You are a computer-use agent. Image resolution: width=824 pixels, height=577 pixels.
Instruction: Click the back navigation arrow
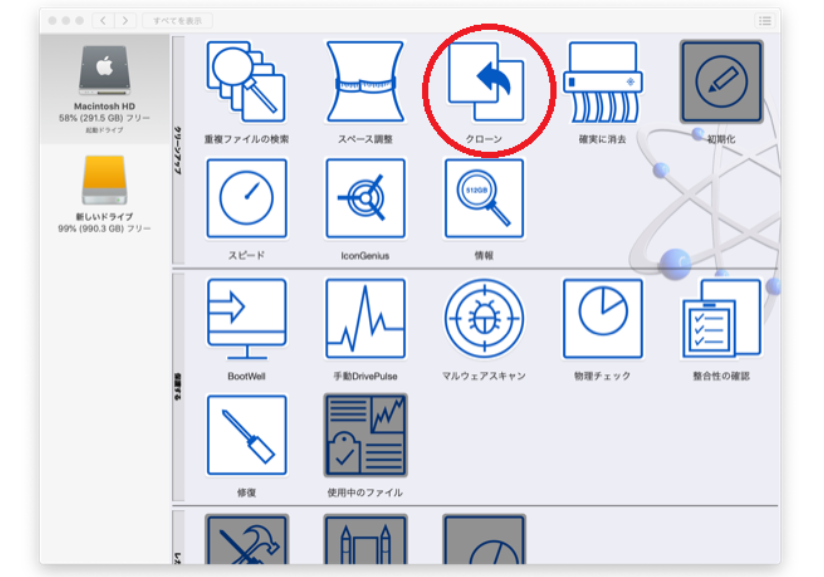(x=103, y=20)
